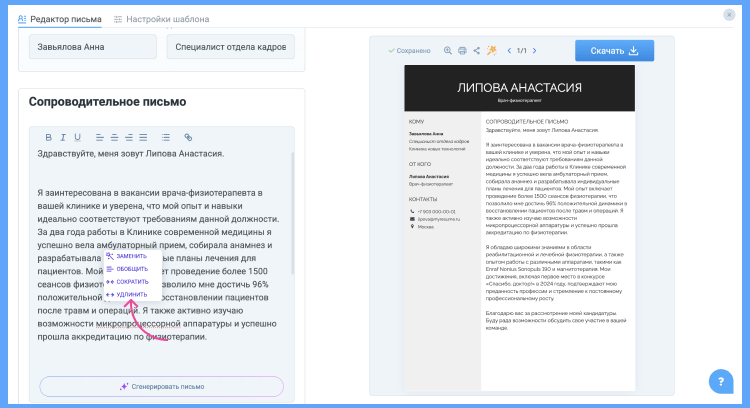Align text to the left
This screenshot has height=408, width=750.
point(100,137)
